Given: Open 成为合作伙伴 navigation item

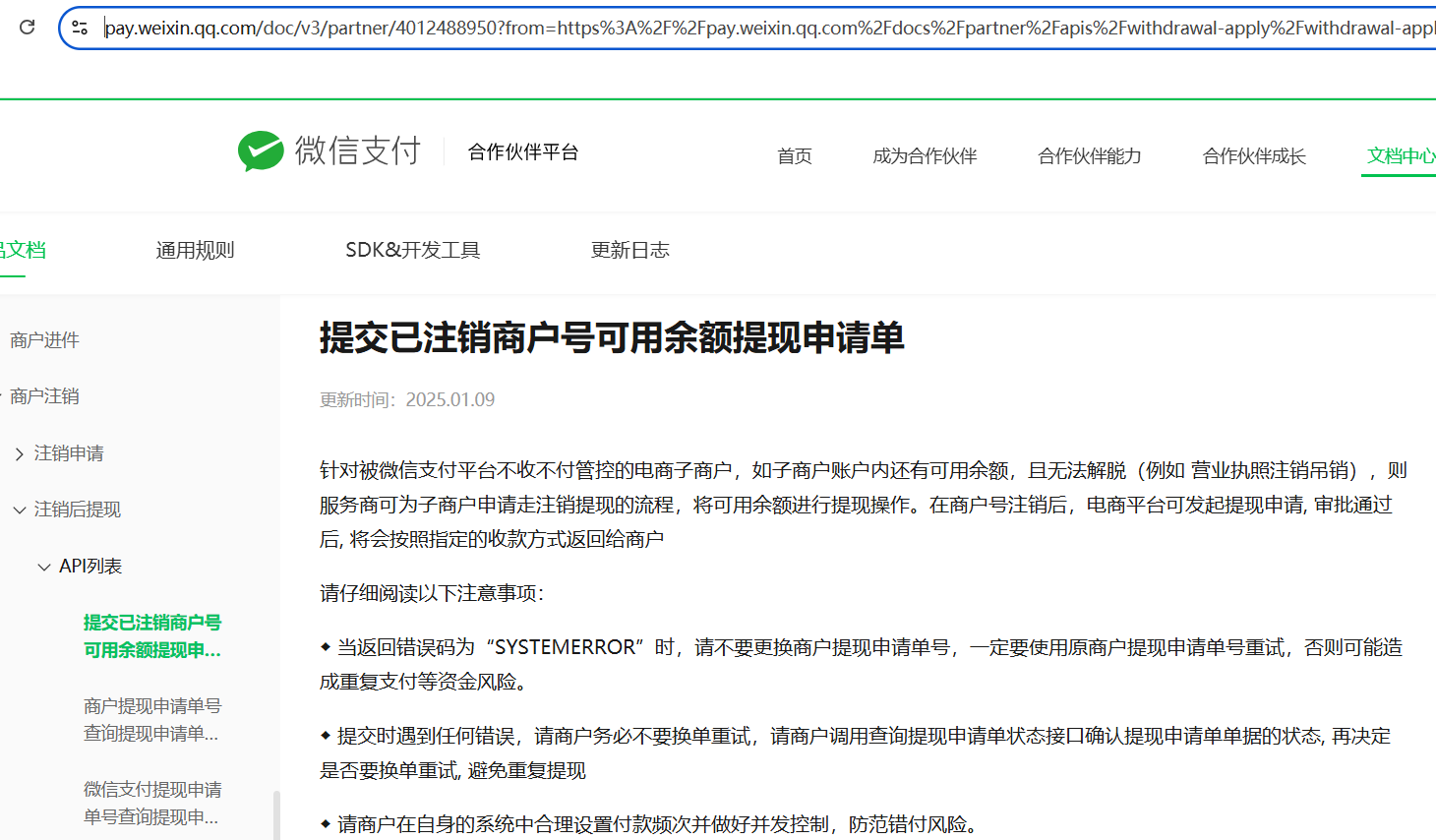Looking at the screenshot, I should (925, 156).
